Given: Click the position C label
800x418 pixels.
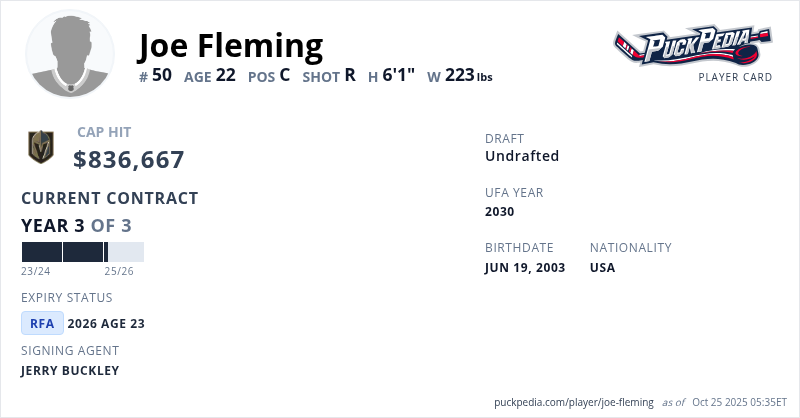Looking at the screenshot, I should pyautogui.click(x=284, y=75).
